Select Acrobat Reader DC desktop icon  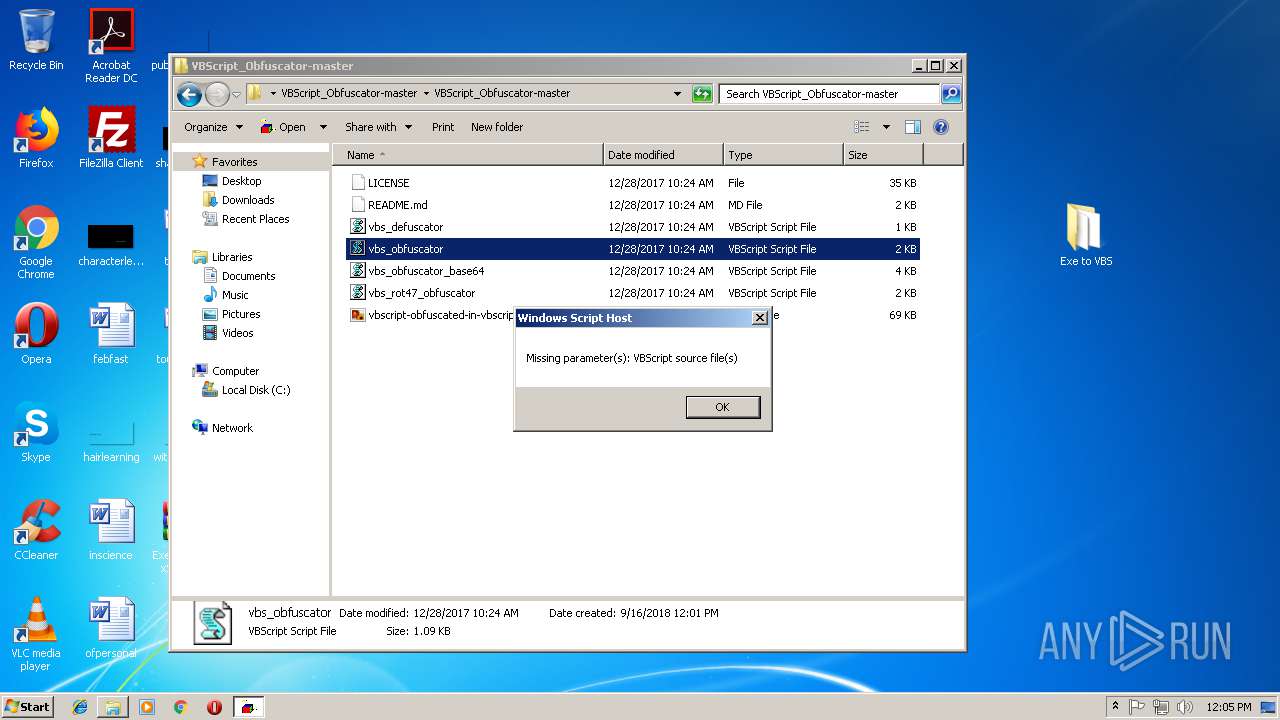tap(111, 46)
